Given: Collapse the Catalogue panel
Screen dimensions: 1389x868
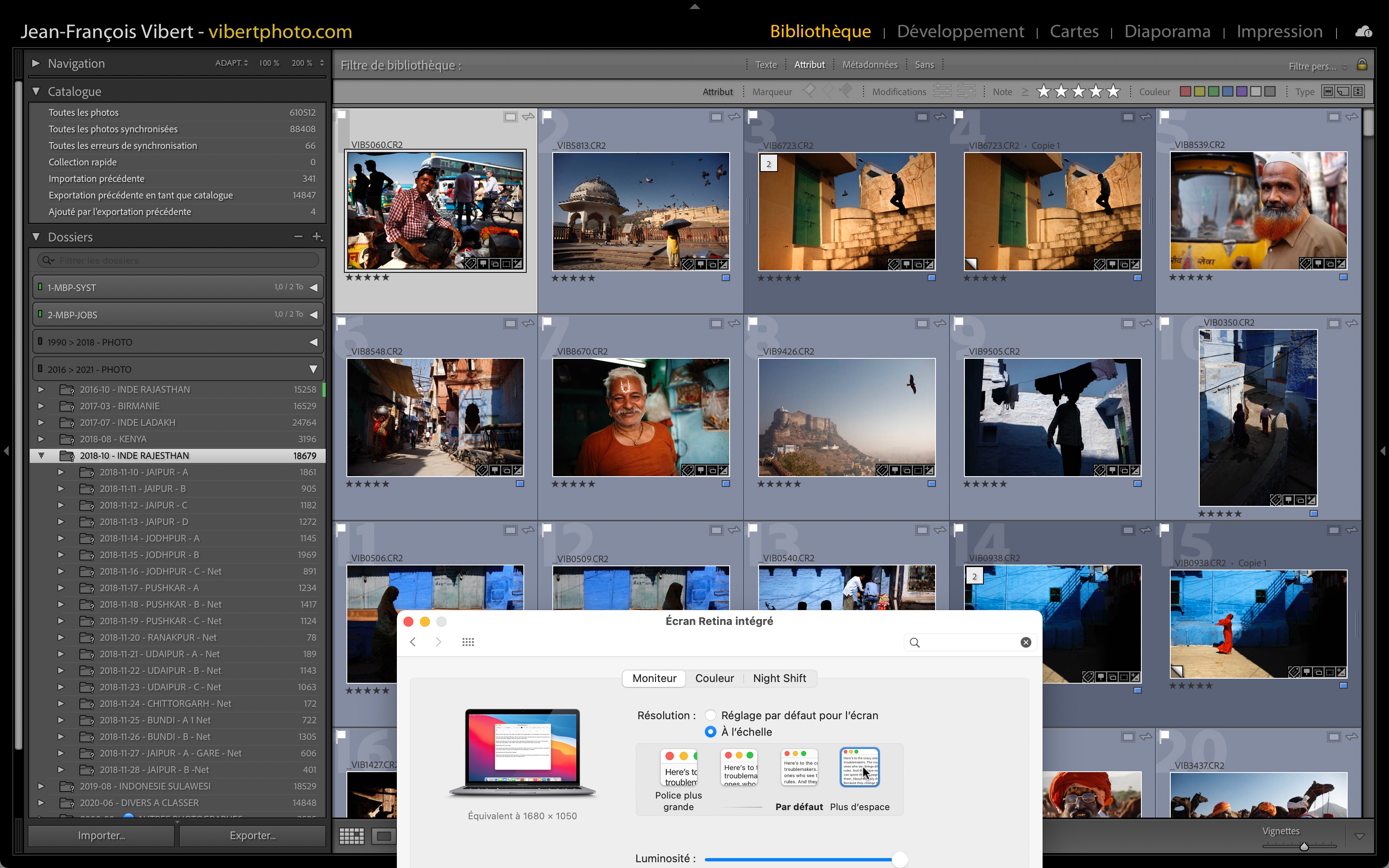Looking at the screenshot, I should tap(36, 91).
